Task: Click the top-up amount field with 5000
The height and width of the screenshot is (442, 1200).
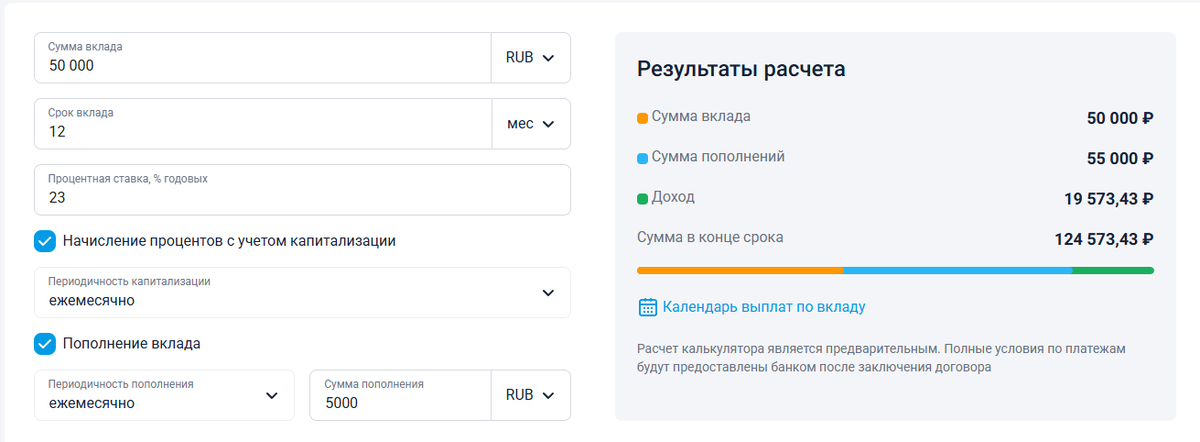Action: click(x=400, y=403)
